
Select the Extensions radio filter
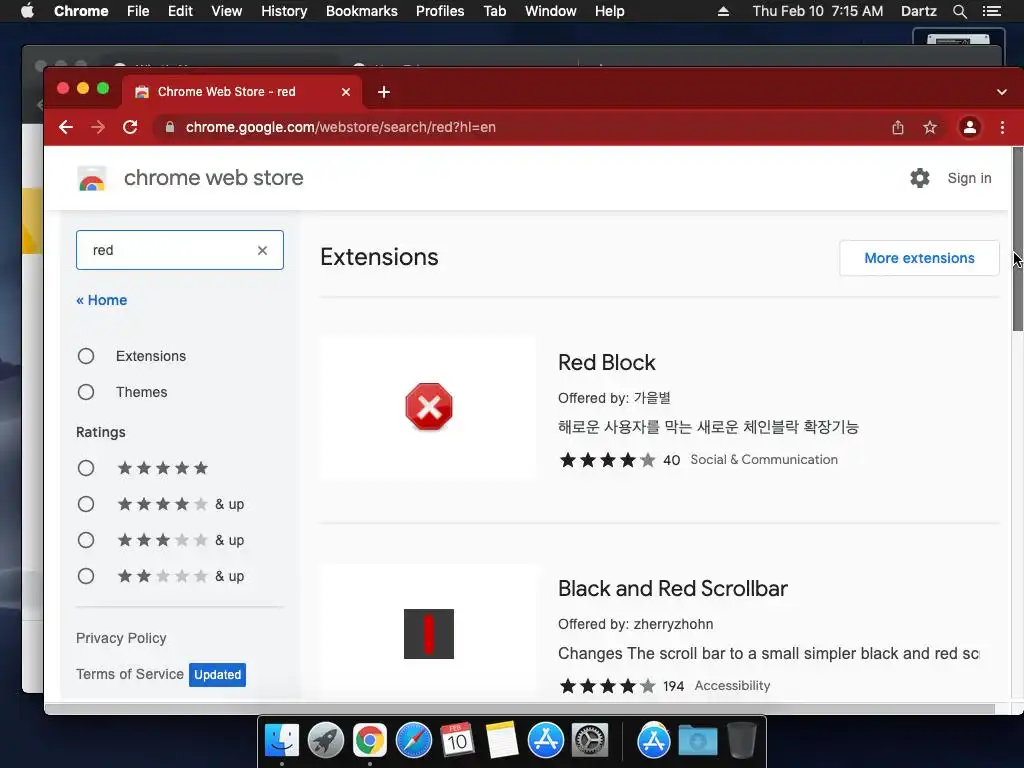(86, 356)
